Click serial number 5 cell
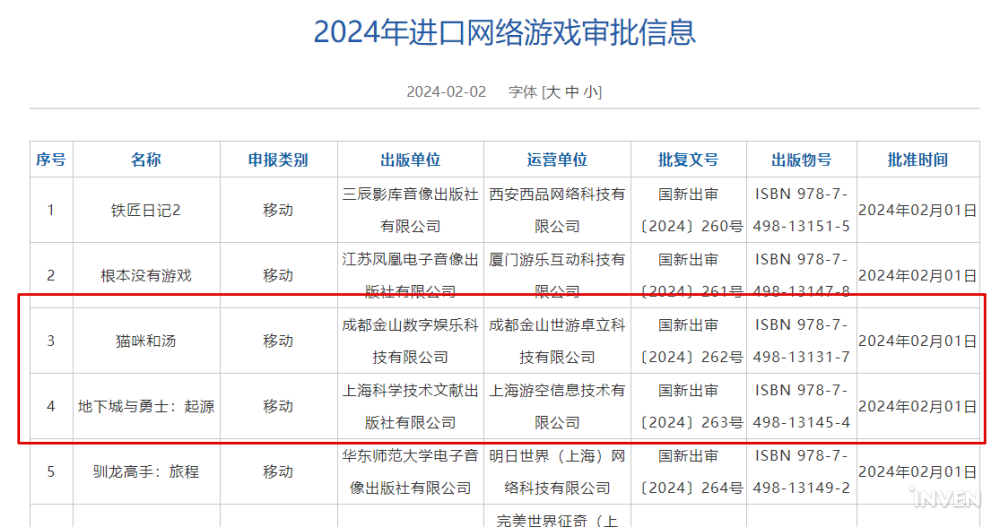The image size is (1000, 527). (51, 472)
